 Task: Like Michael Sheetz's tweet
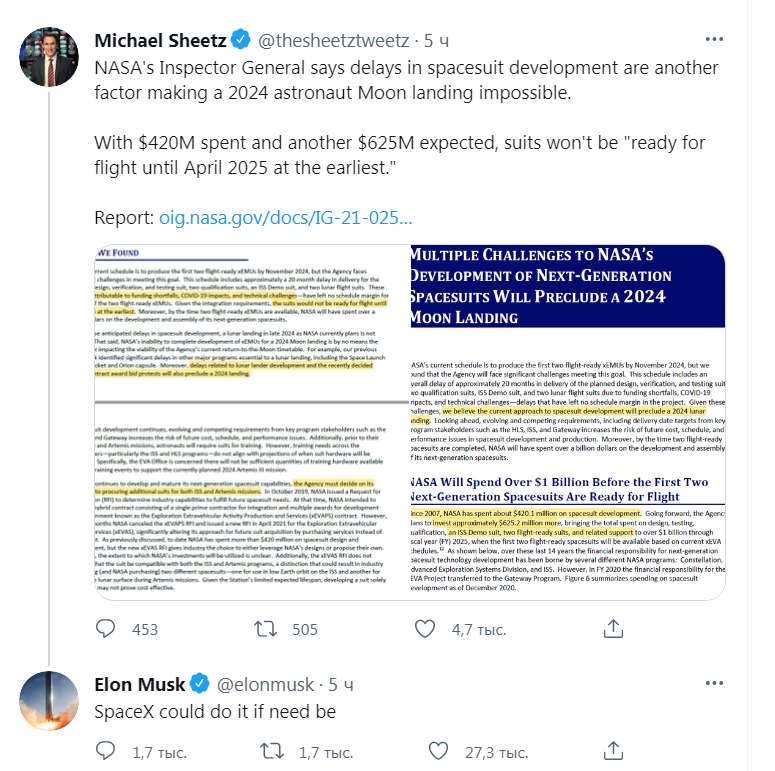tap(426, 629)
